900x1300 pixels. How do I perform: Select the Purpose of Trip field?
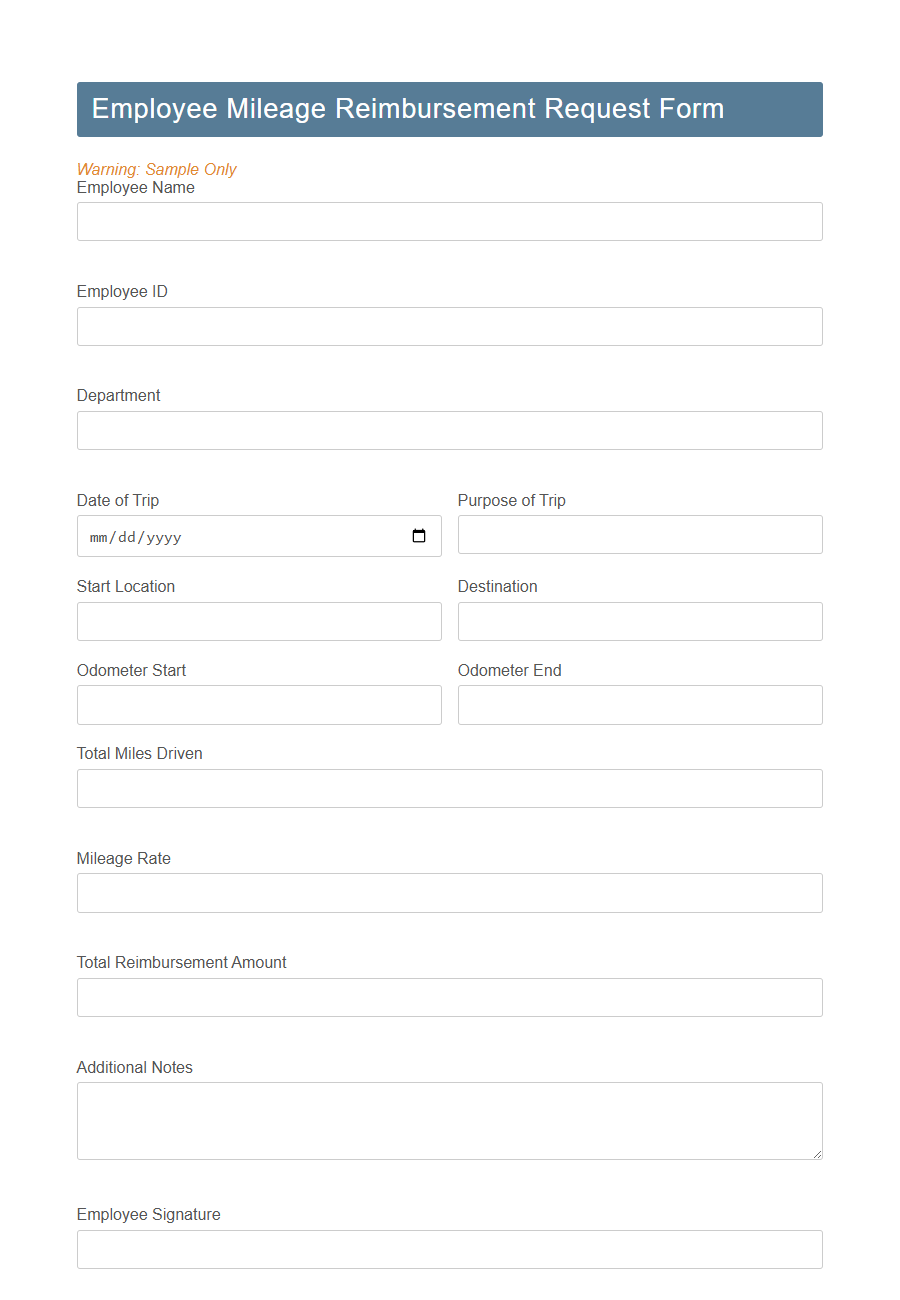[x=639, y=534]
